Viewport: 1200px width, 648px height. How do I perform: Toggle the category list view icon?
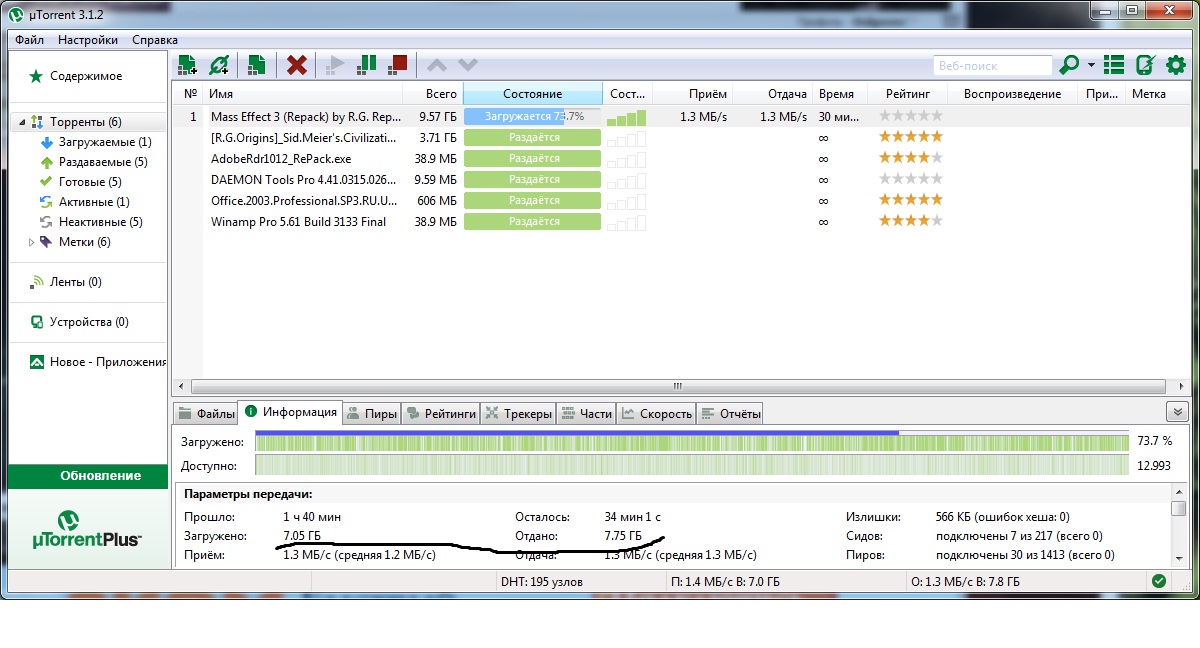pos(1115,65)
